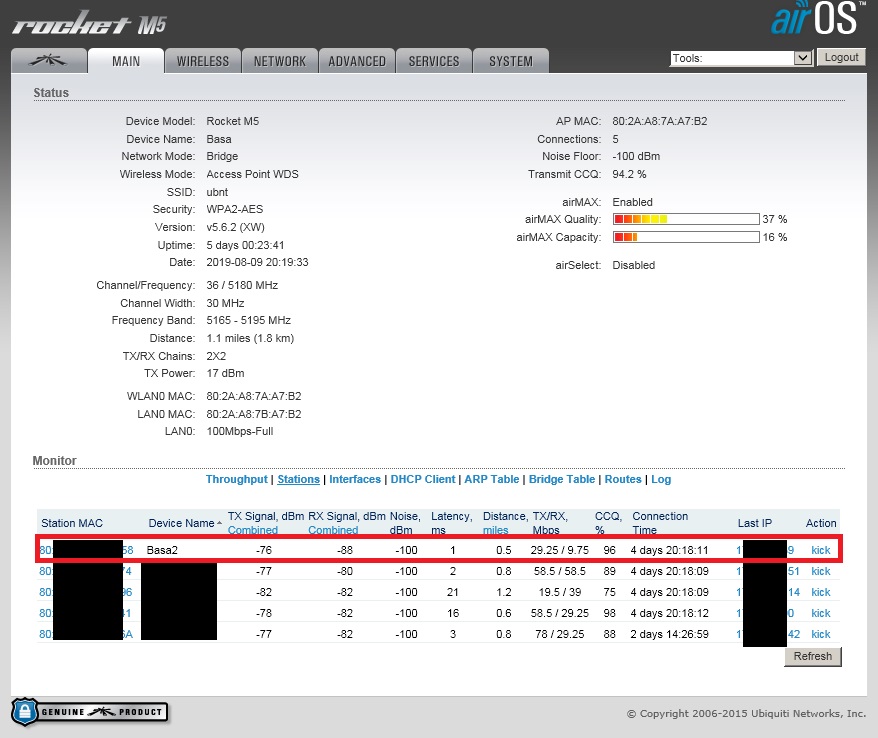Select connection time 4 days 20:18:12

click(x=669, y=613)
